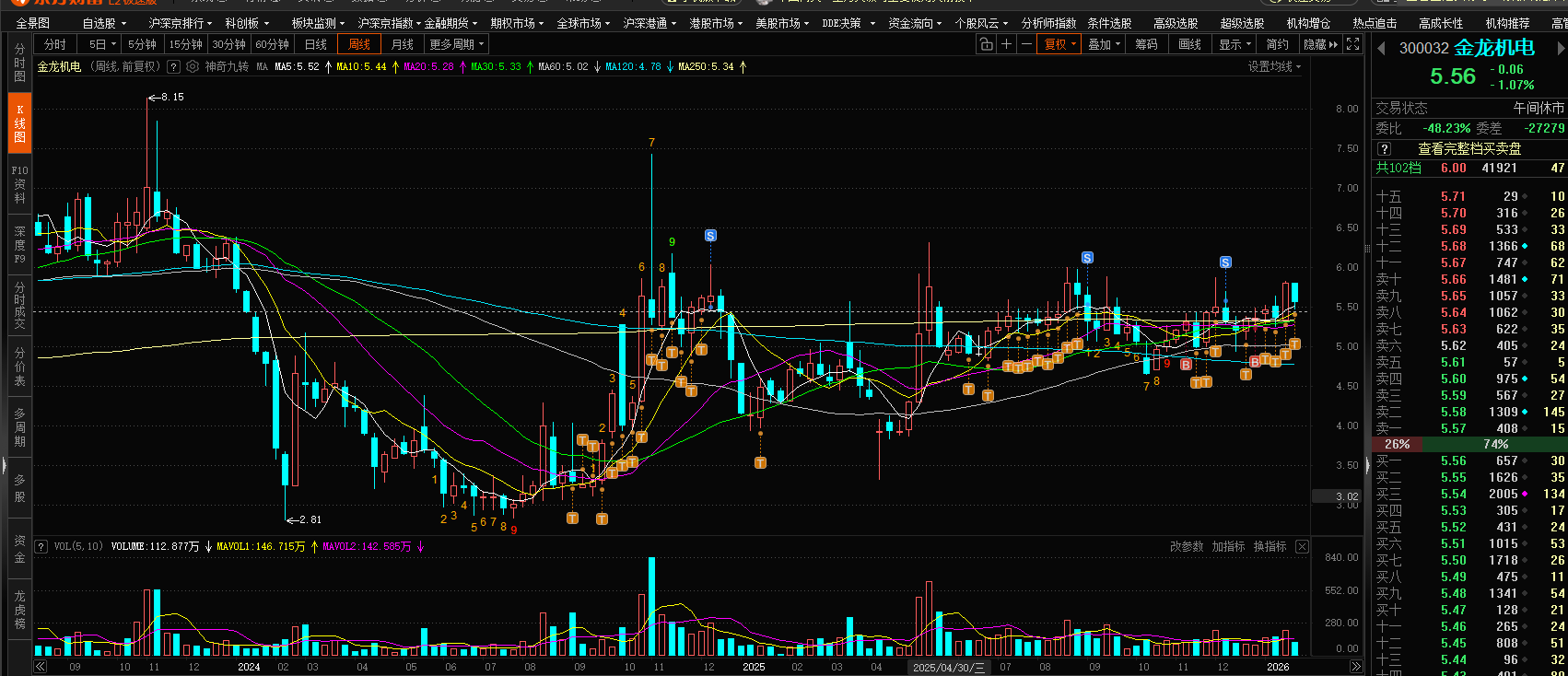Image resolution: width=1568 pixels, height=676 pixels.
Task: Go to previous stock with left arrow
Action: (x=1381, y=48)
